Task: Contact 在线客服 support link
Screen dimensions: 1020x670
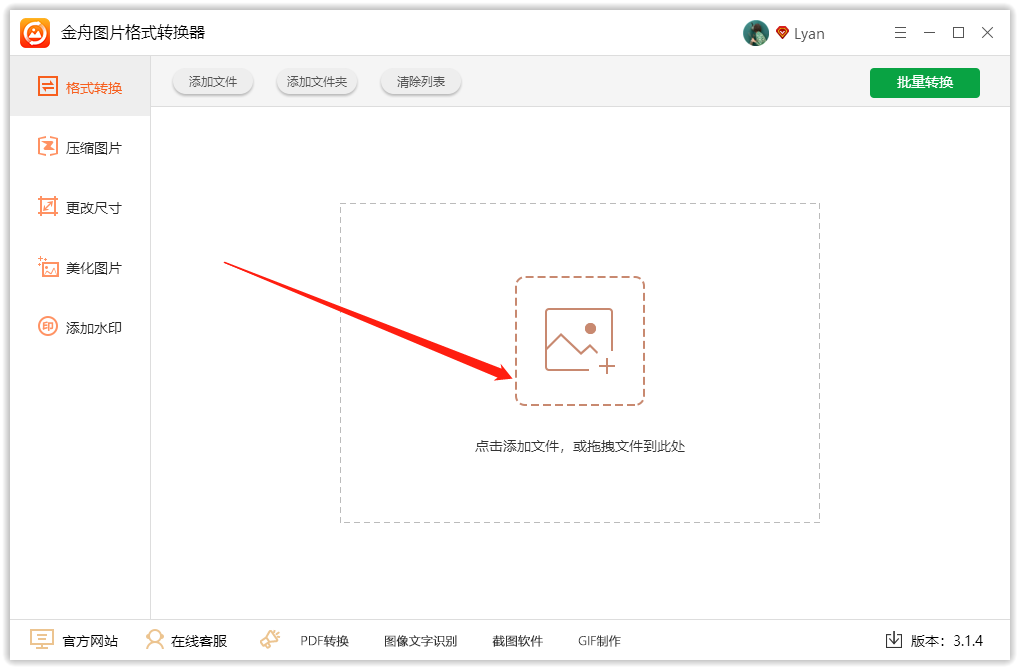Action: (x=199, y=641)
